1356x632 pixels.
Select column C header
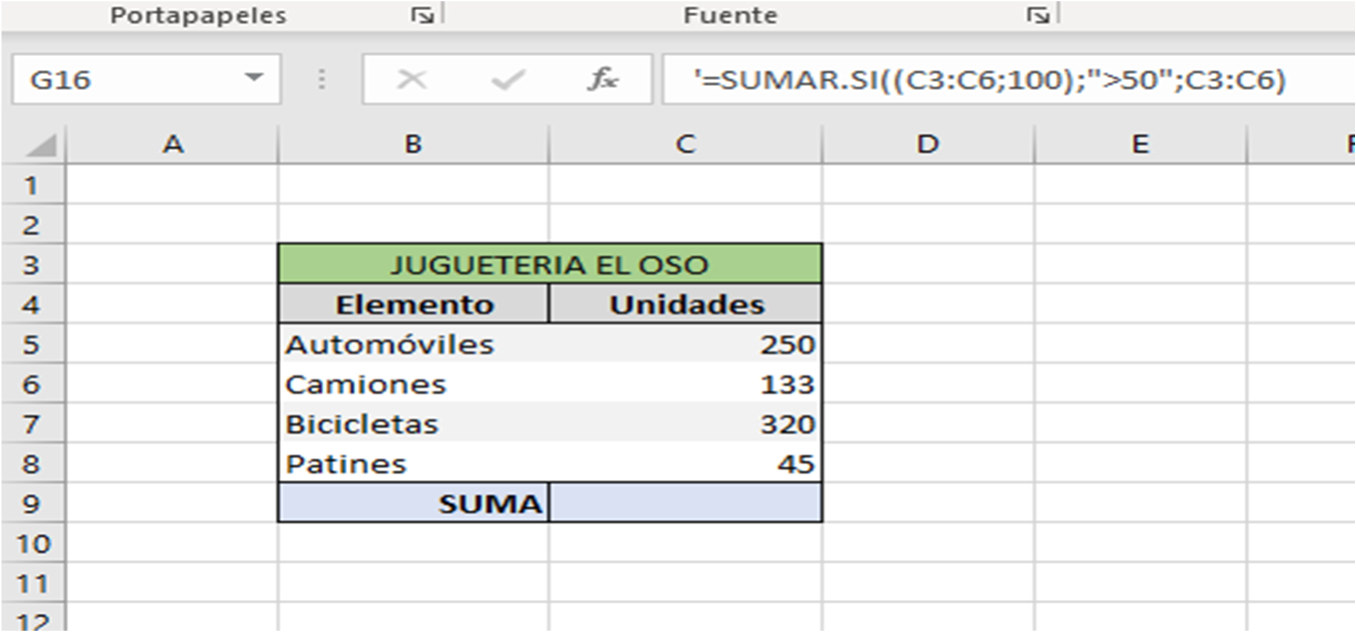click(x=685, y=145)
